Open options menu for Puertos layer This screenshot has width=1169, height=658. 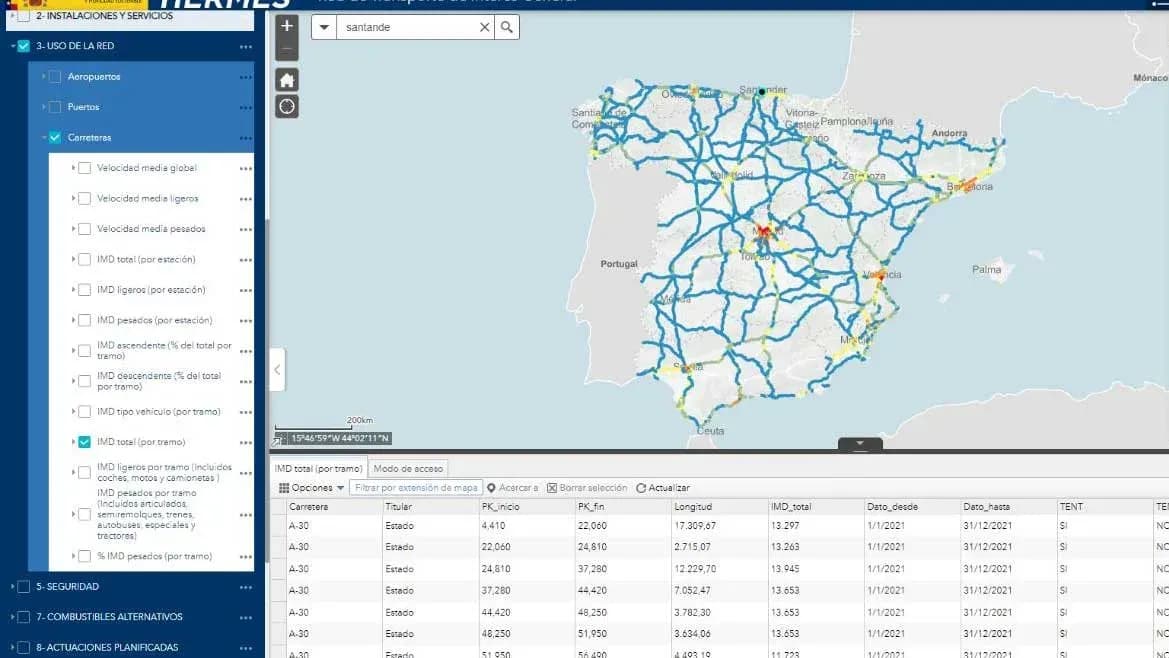(245, 108)
